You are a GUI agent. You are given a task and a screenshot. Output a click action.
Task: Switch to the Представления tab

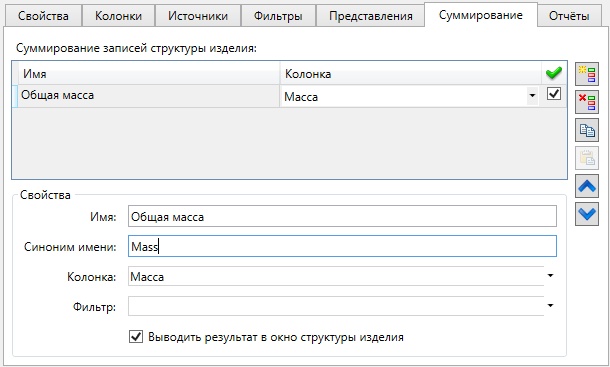(x=370, y=16)
